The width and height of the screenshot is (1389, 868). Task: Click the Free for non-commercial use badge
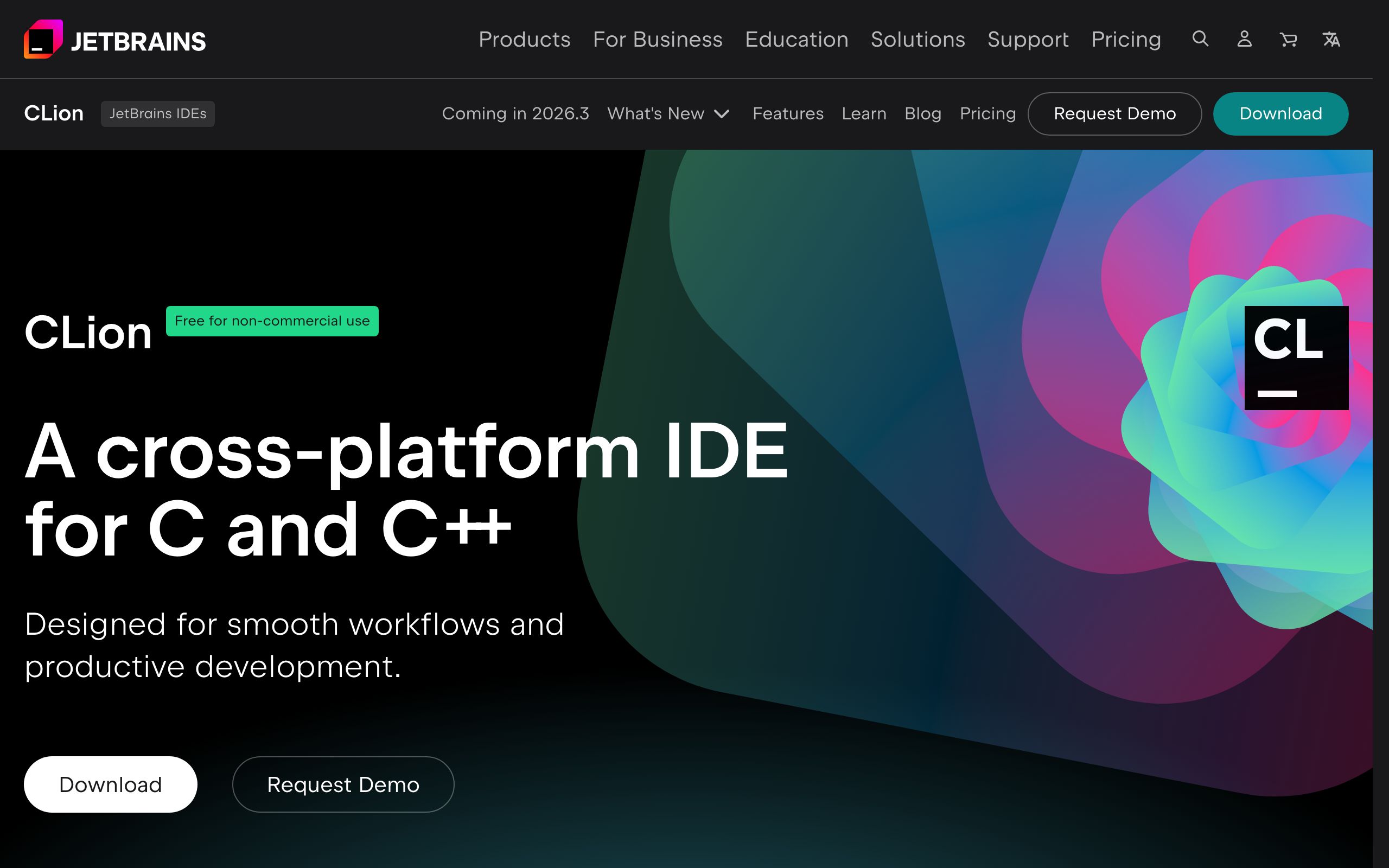pyautogui.click(x=272, y=321)
